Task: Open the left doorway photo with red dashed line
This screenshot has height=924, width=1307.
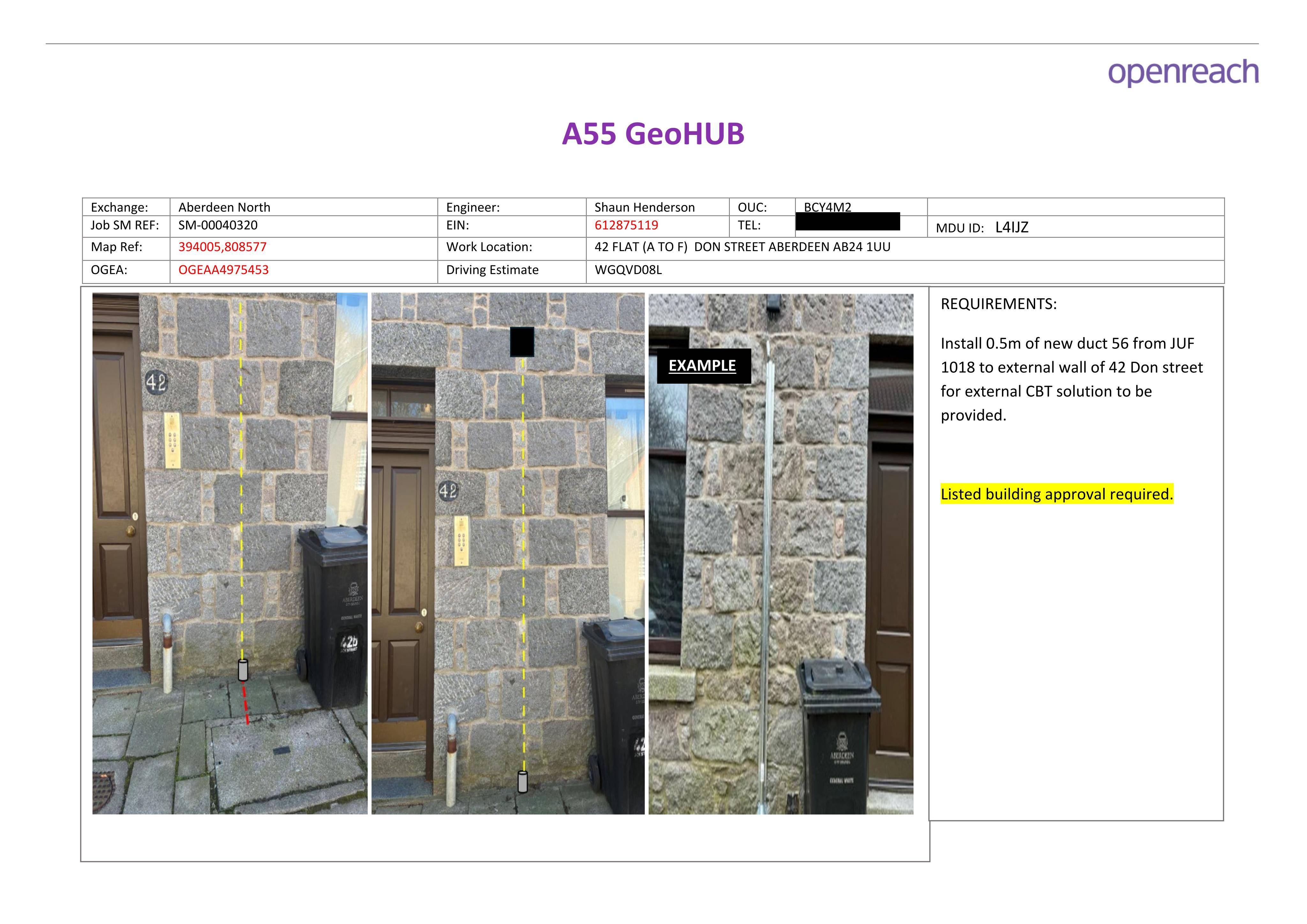Action: [230, 553]
